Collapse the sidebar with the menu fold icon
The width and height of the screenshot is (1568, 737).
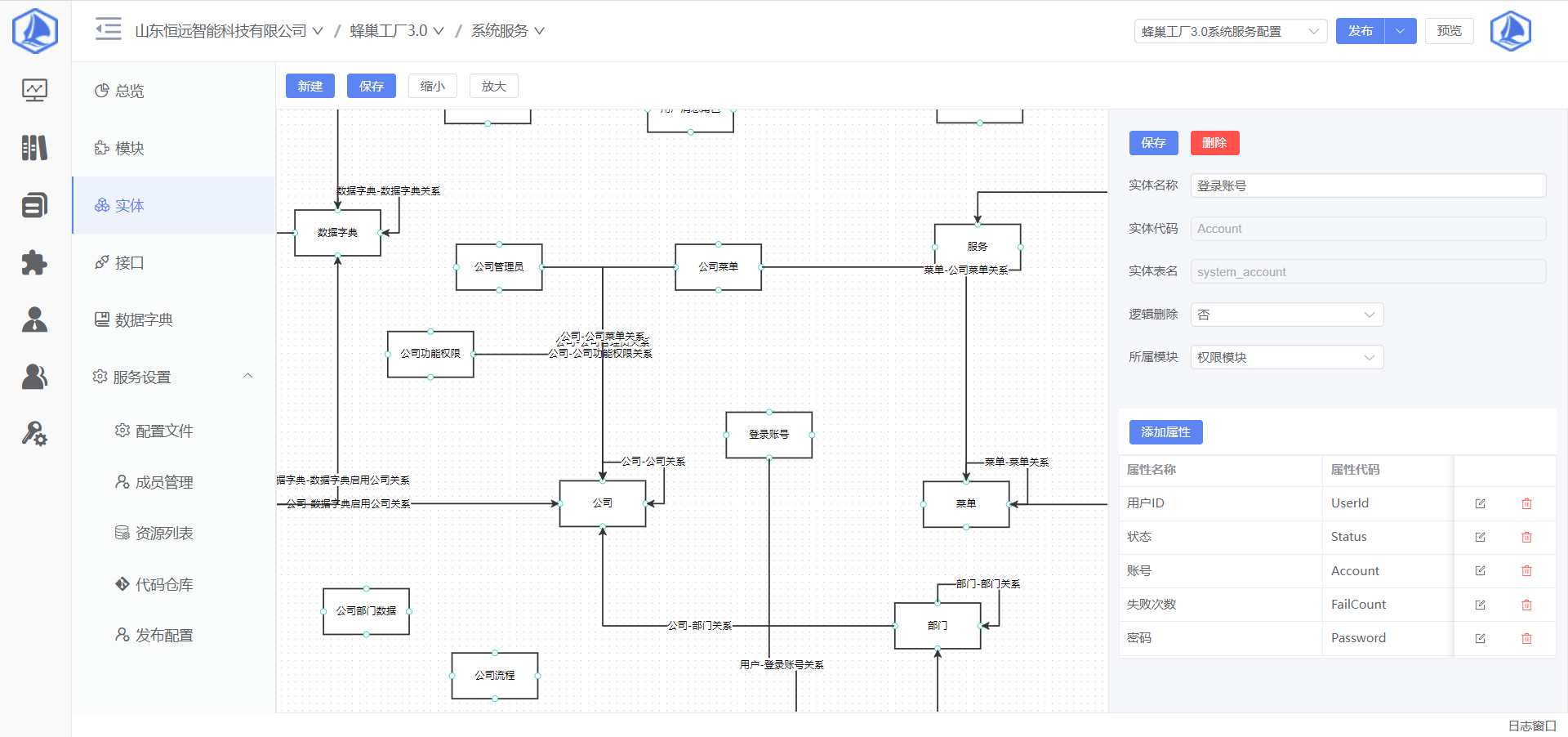coord(108,29)
